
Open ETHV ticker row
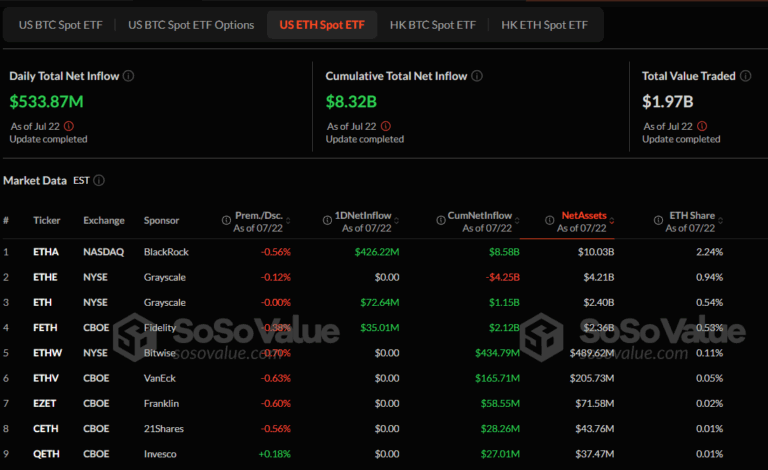point(46,378)
